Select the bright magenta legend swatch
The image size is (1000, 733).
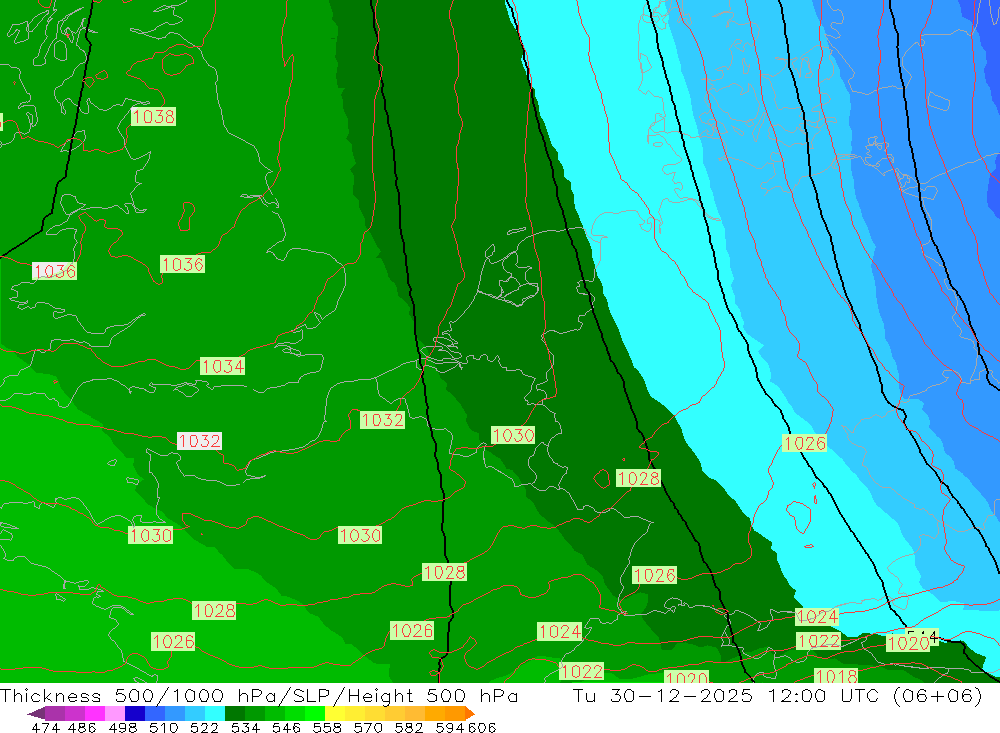point(94,713)
